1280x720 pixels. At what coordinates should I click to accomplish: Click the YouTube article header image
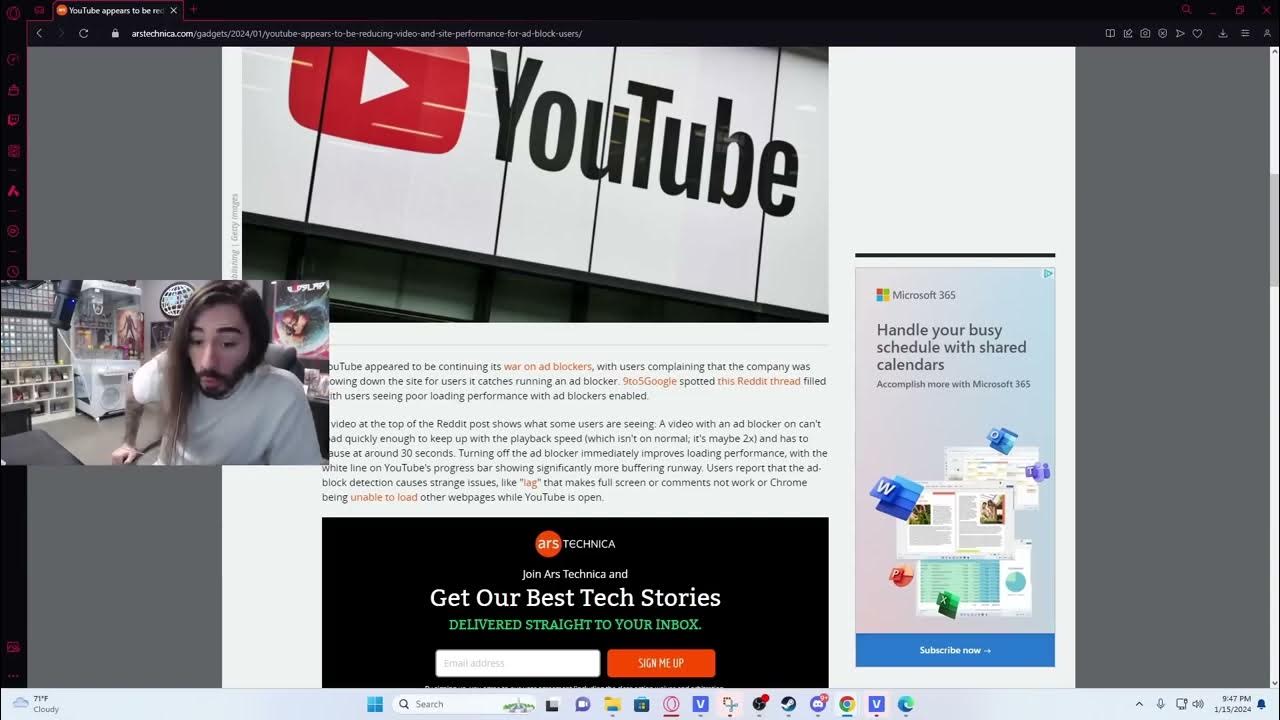pos(535,184)
